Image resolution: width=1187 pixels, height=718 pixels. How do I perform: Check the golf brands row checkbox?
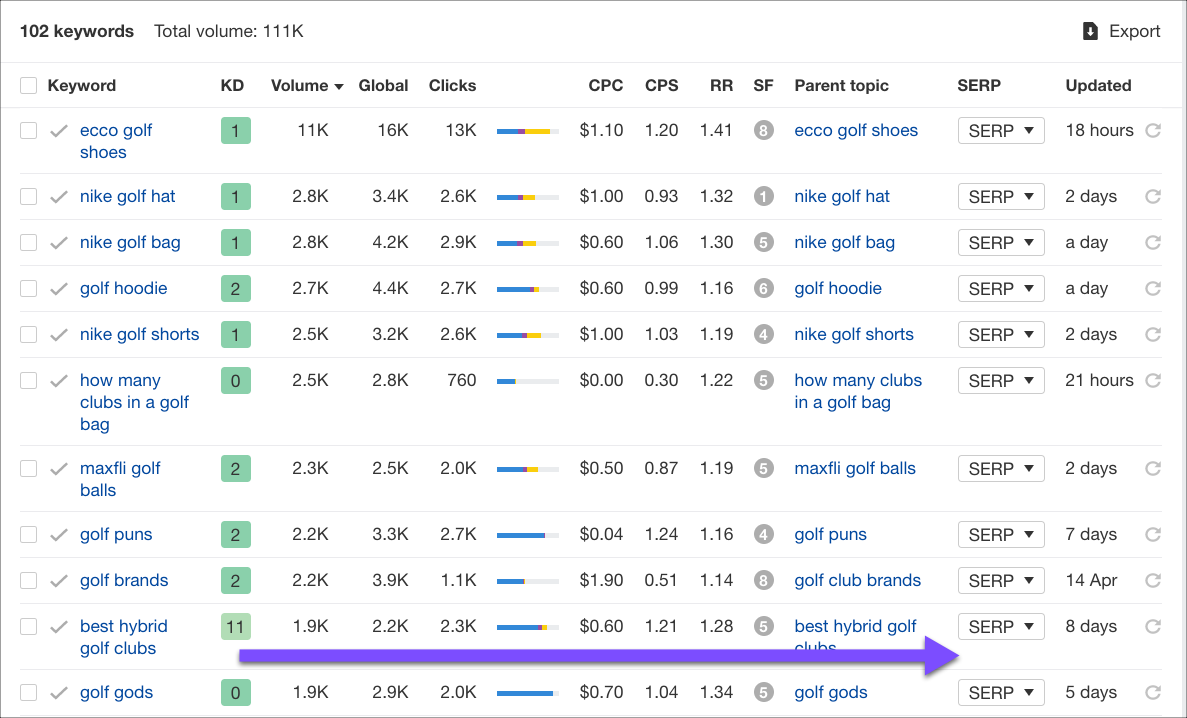point(28,580)
